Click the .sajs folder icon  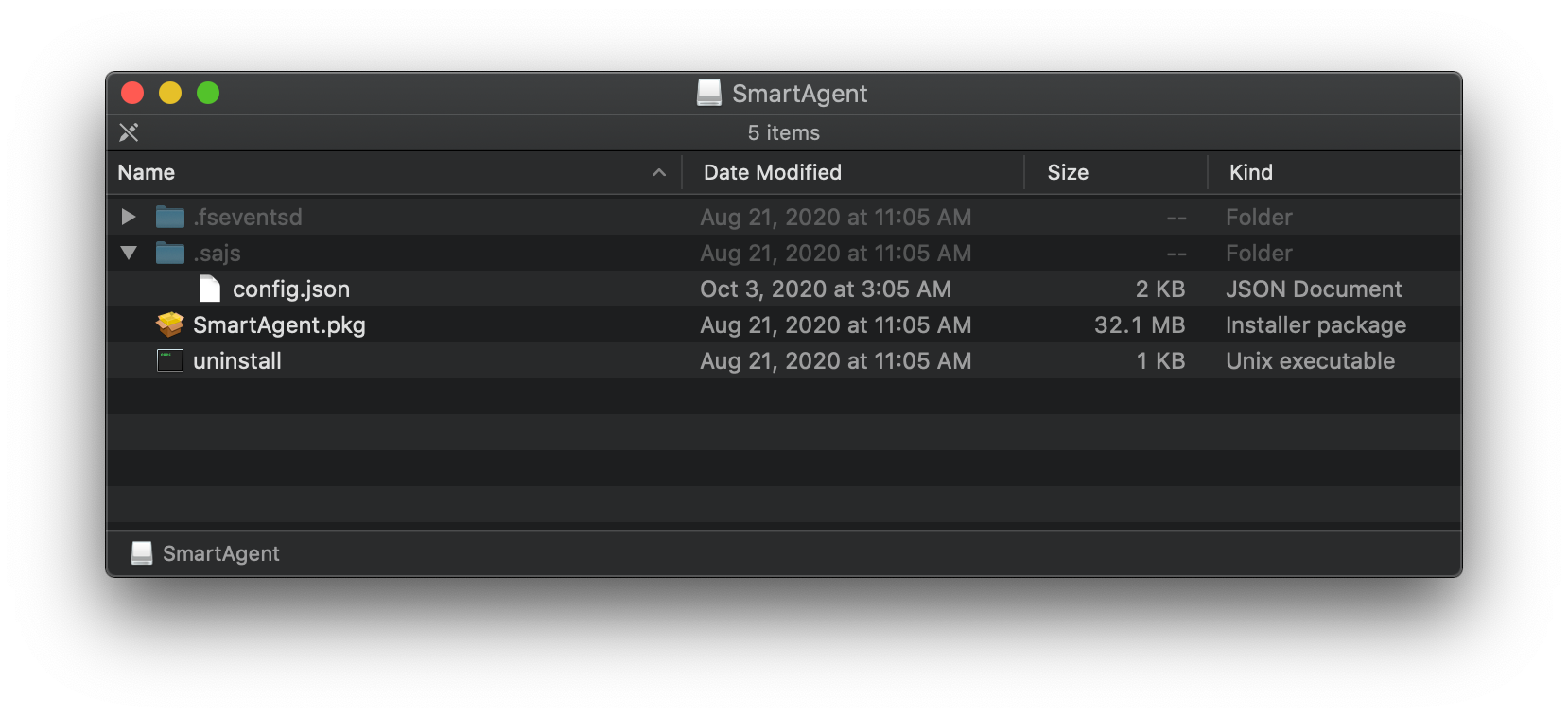click(170, 254)
